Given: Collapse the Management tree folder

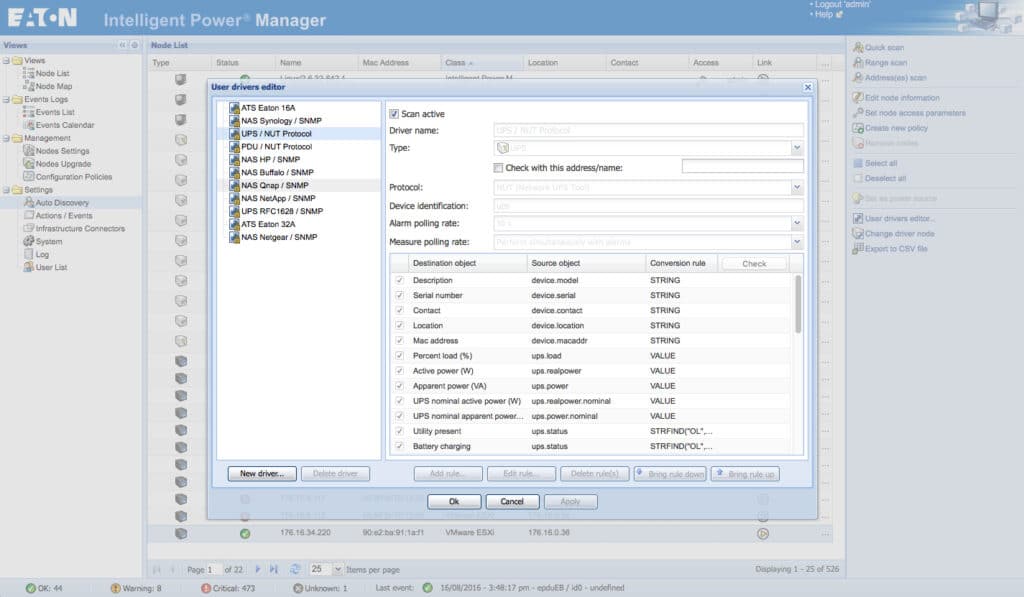Looking at the screenshot, I should coord(6,138).
